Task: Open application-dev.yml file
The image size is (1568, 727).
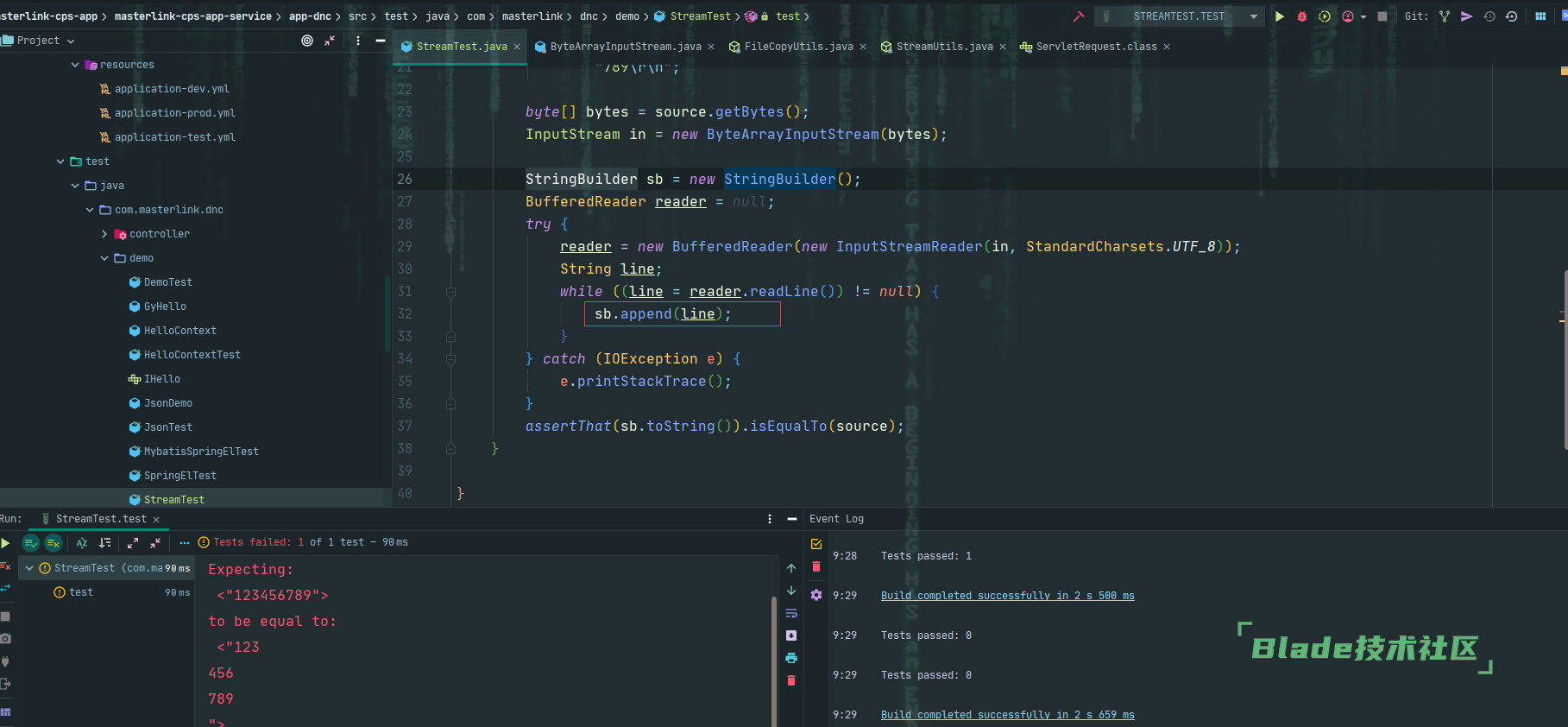Action: (x=172, y=89)
